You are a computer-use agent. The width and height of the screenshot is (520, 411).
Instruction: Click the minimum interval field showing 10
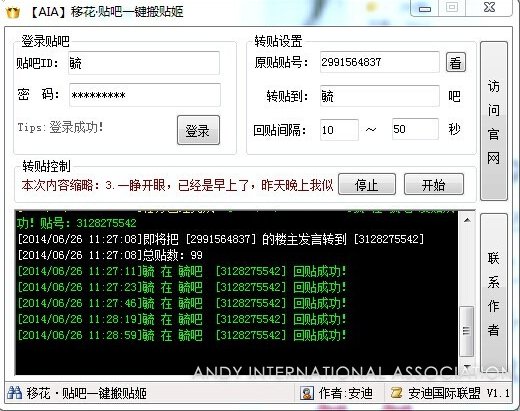(339, 130)
